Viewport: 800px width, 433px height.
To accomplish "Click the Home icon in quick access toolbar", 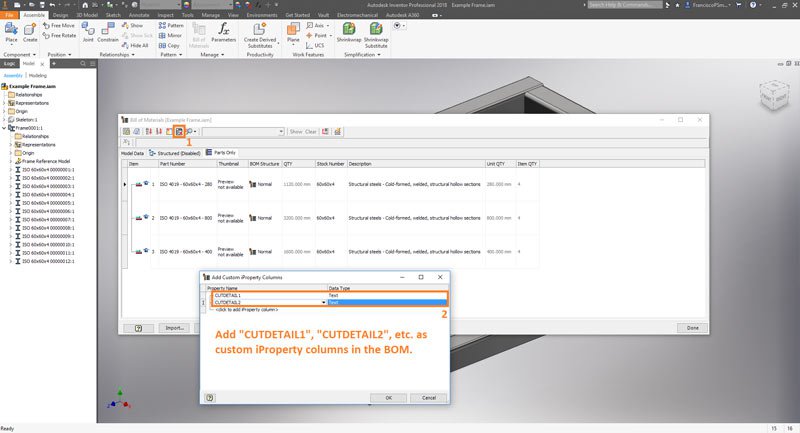I will (85, 5).
